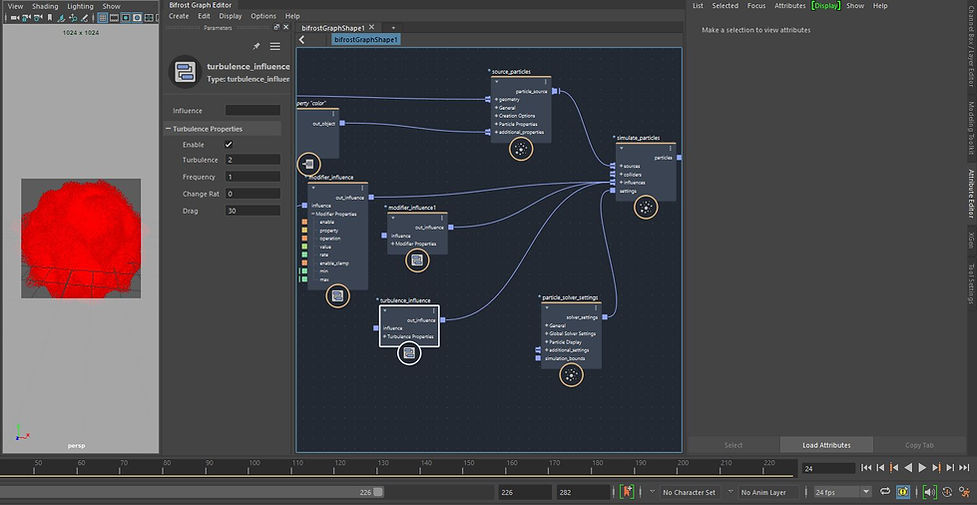Click the turbulence_influence node type icon in Parameters

(x=185, y=72)
